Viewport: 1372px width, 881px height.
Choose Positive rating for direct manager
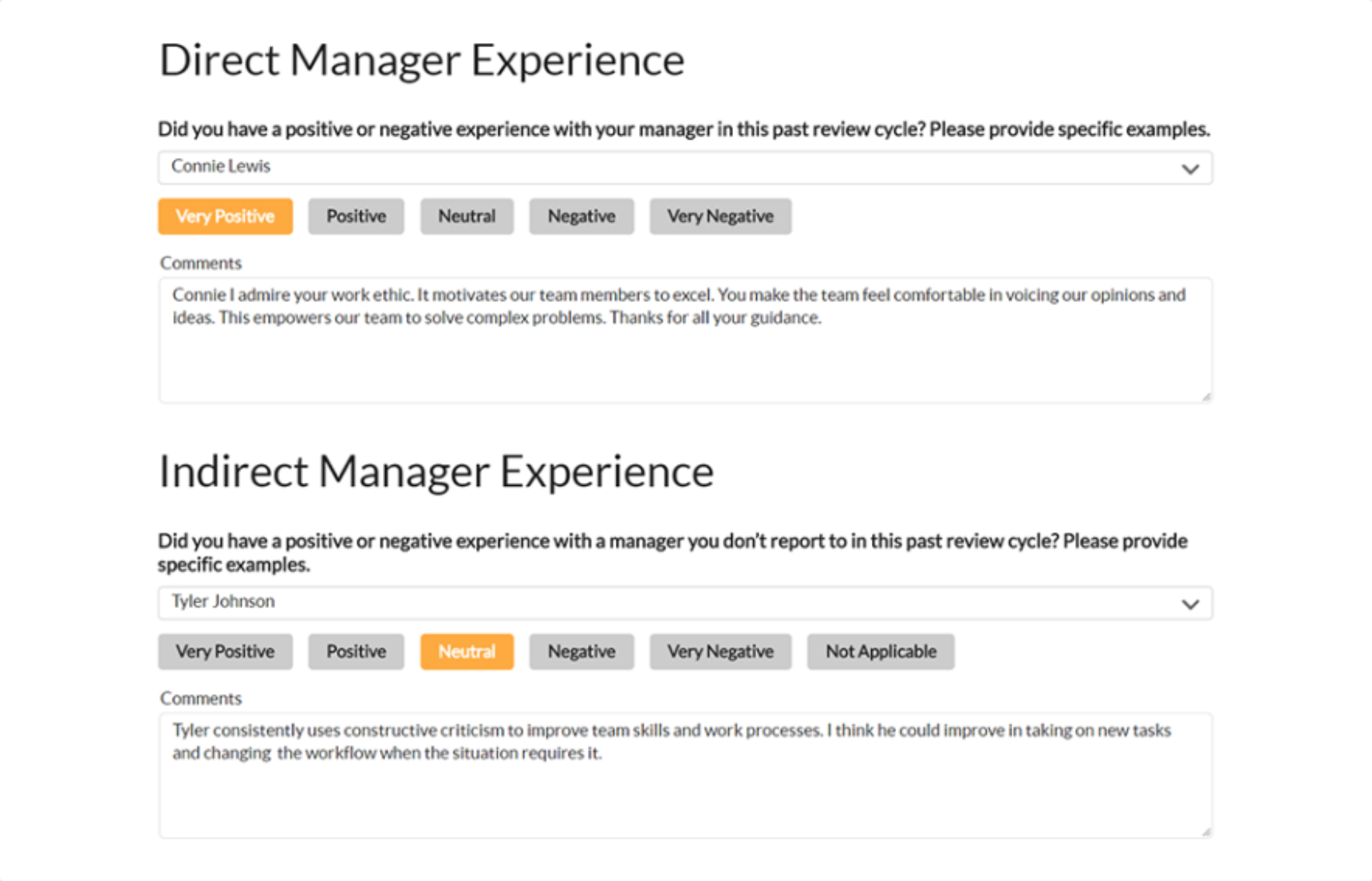coord(356,216)
